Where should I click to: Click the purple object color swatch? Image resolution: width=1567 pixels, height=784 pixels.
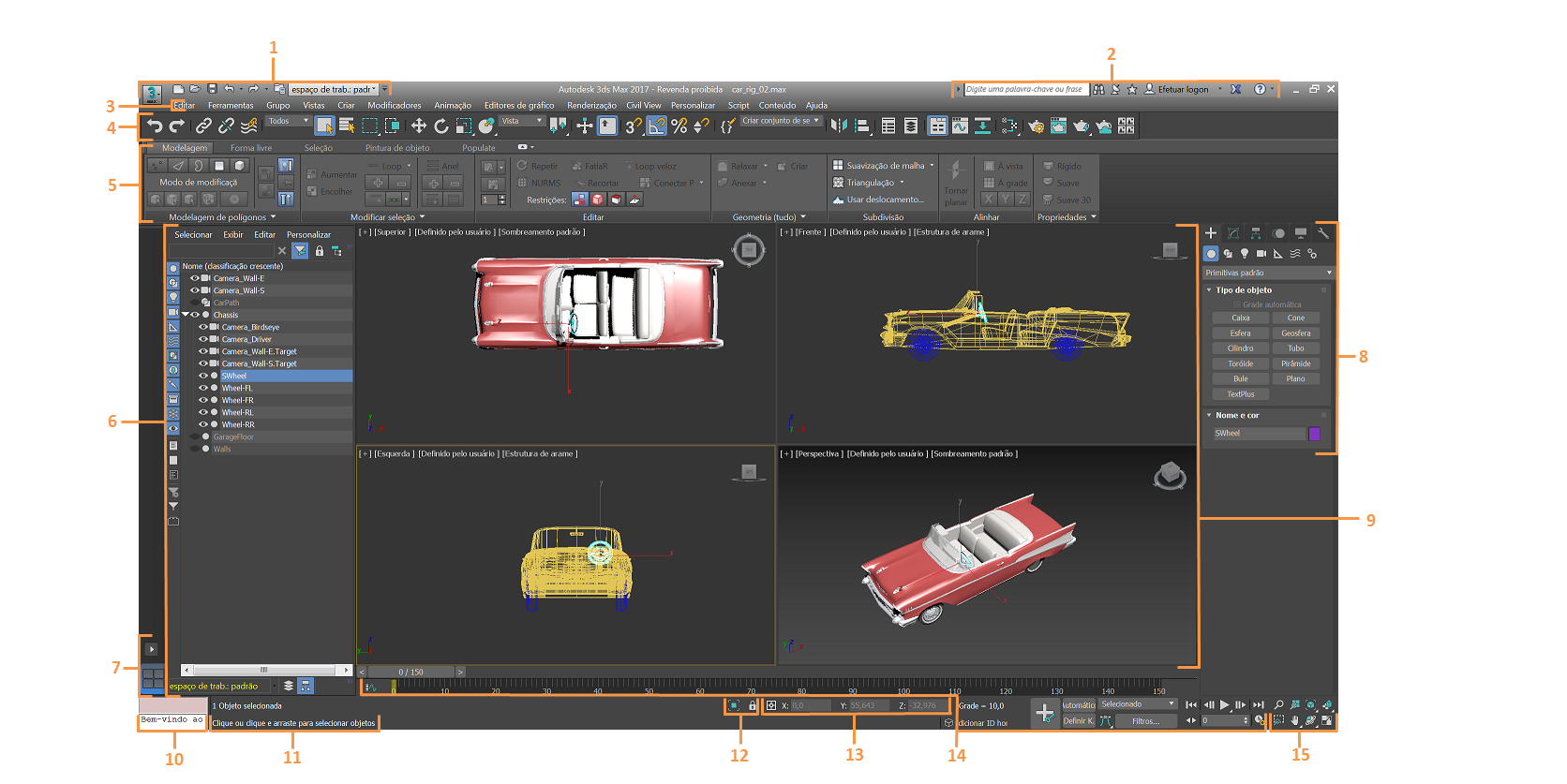tap(1314, 434)
